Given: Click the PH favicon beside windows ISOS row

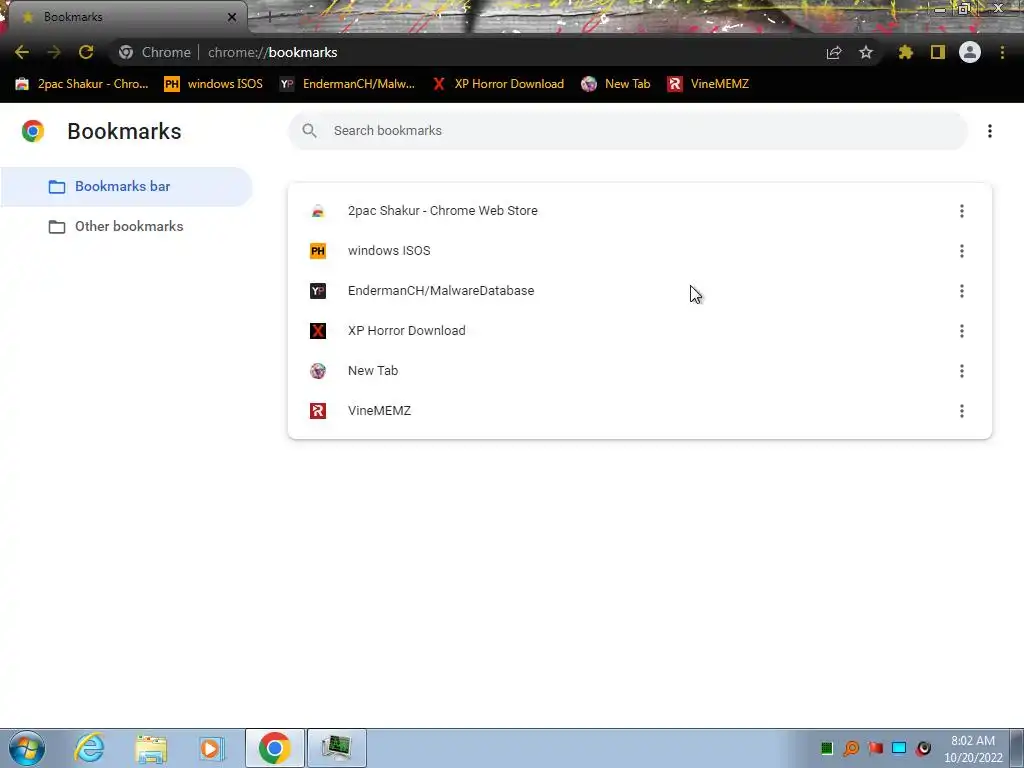Looking at the screenshot, I should [x=318, y=251].
